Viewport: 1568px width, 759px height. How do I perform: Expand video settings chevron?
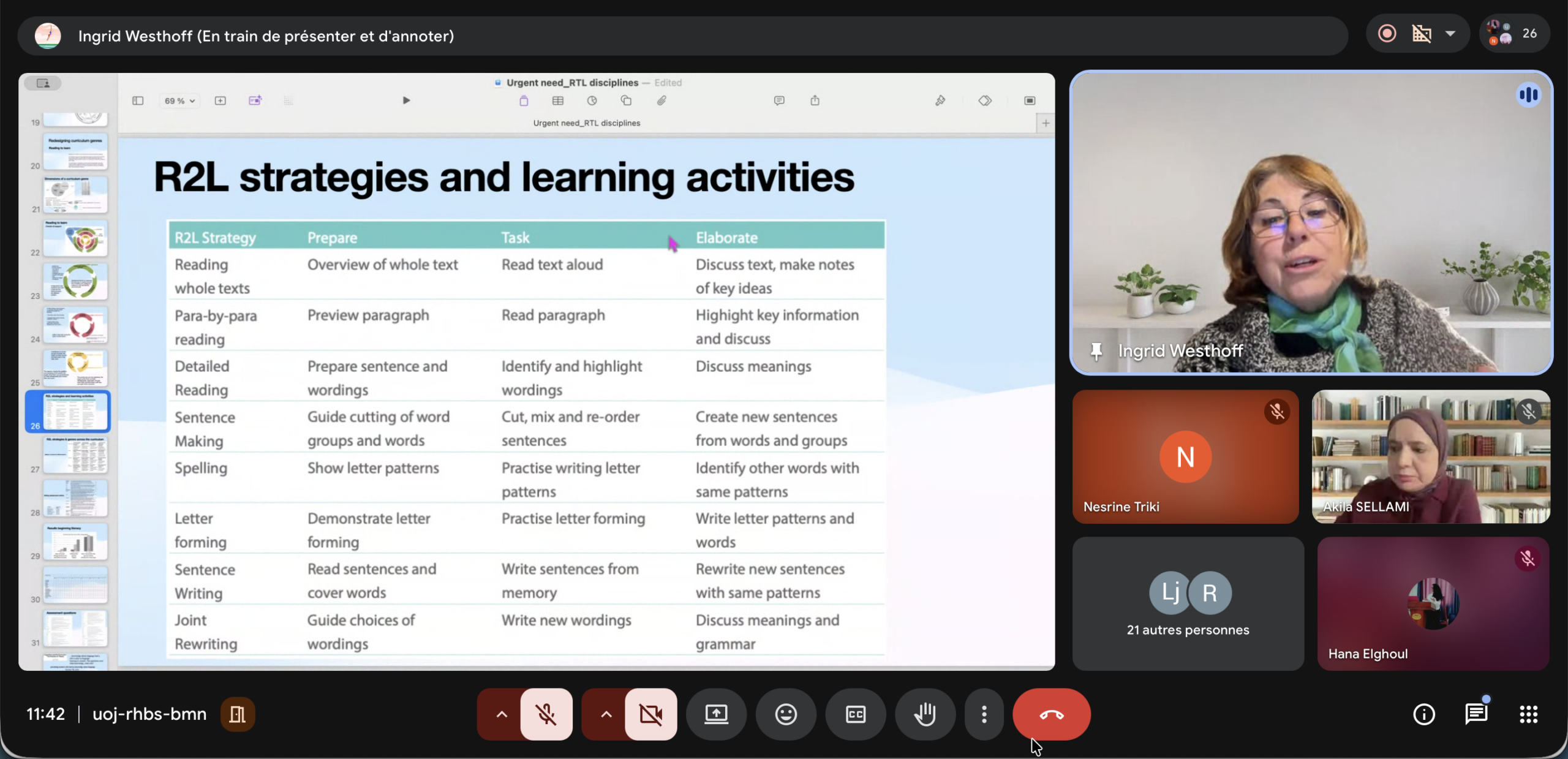click(606, 714)
